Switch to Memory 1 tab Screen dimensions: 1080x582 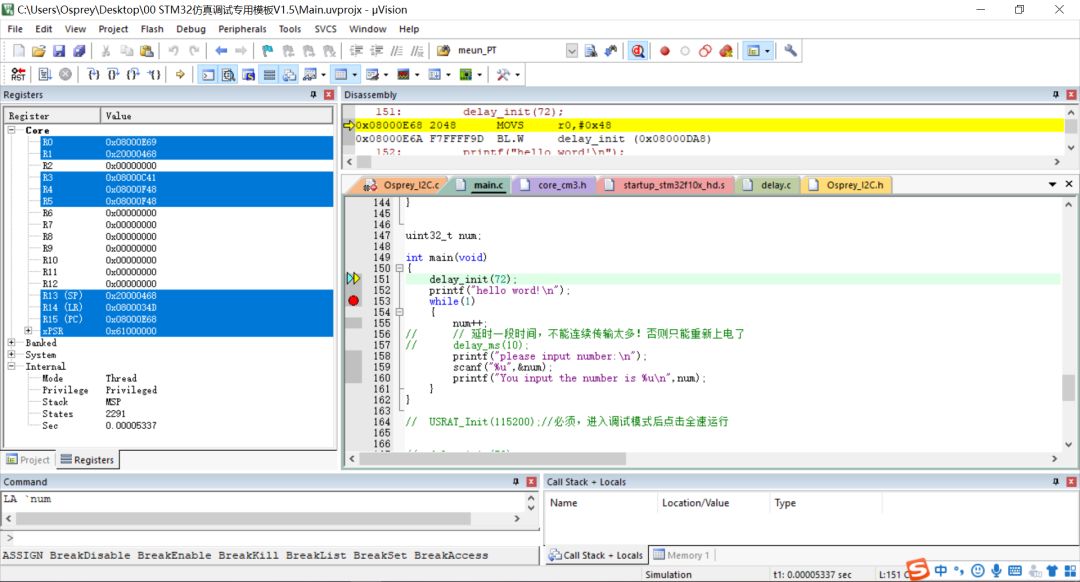tap(681, 555)
